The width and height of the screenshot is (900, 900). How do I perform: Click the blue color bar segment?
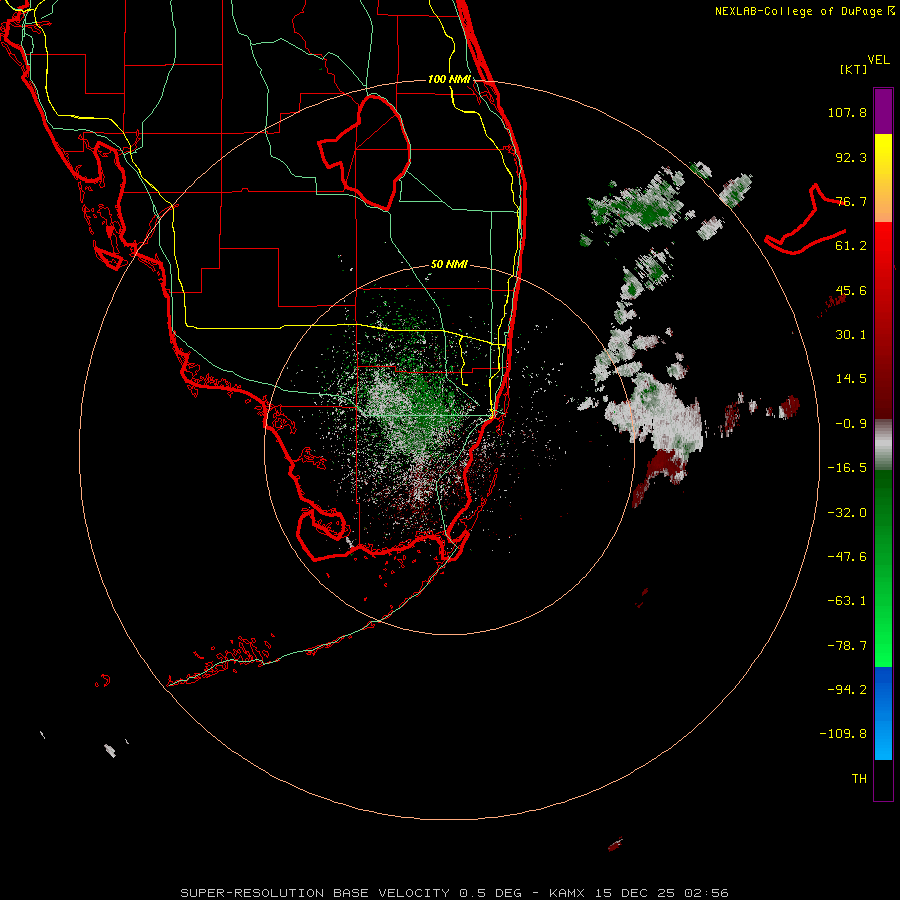[x=883, y=713]
